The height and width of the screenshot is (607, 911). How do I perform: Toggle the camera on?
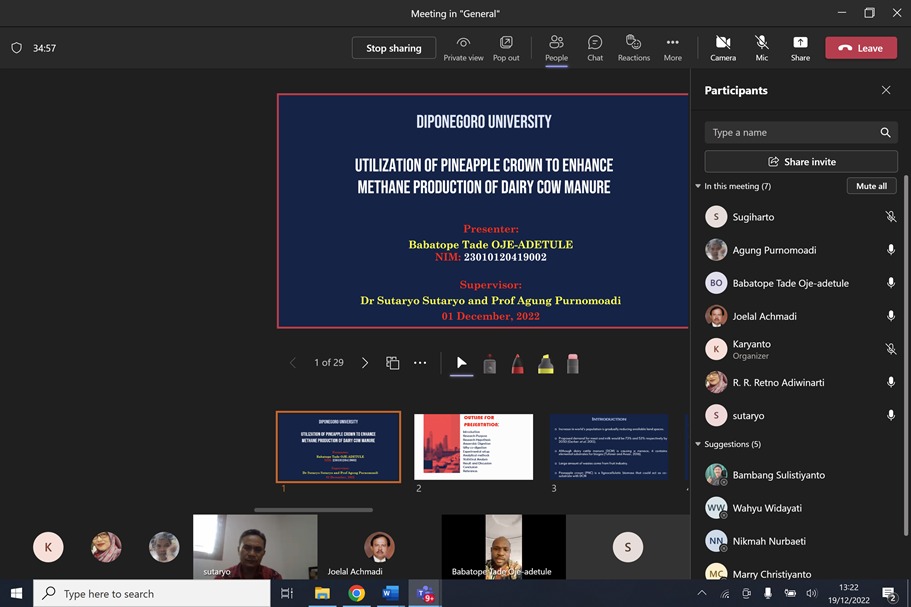coord(722,47)
